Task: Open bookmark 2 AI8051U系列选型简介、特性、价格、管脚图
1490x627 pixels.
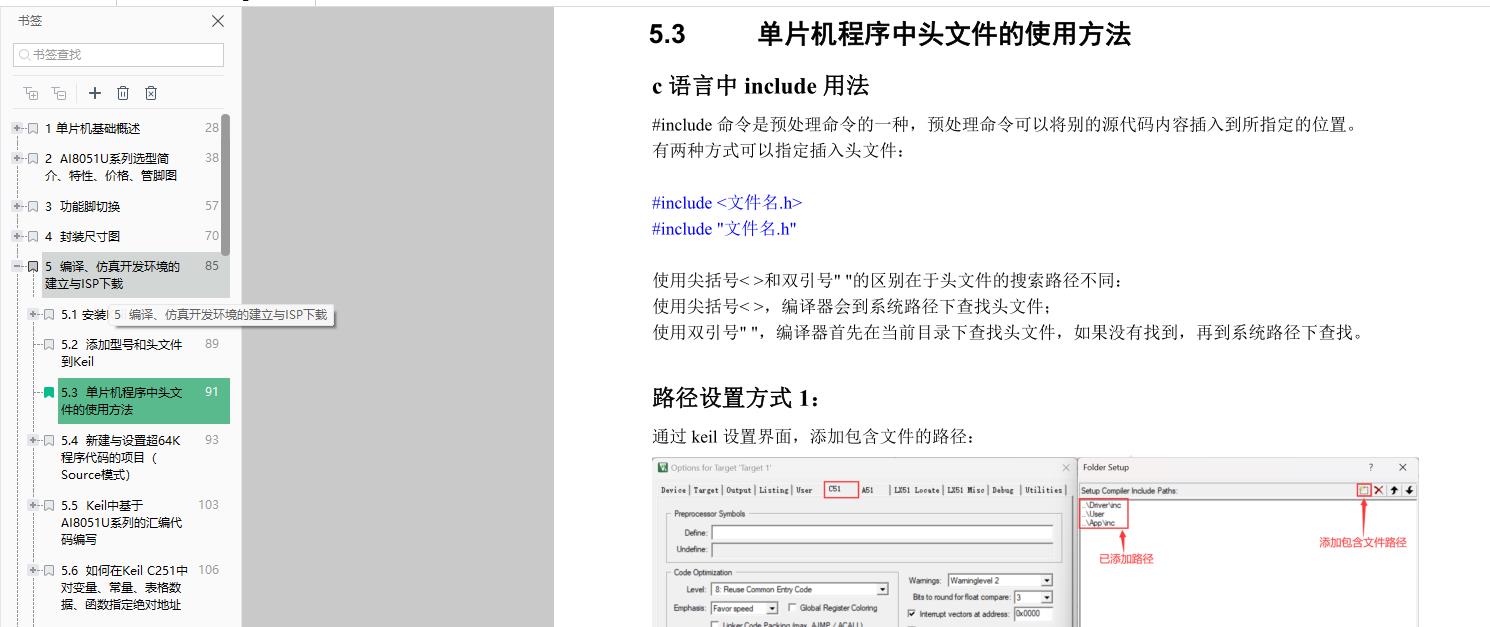Action: click(x=112, y=167)
